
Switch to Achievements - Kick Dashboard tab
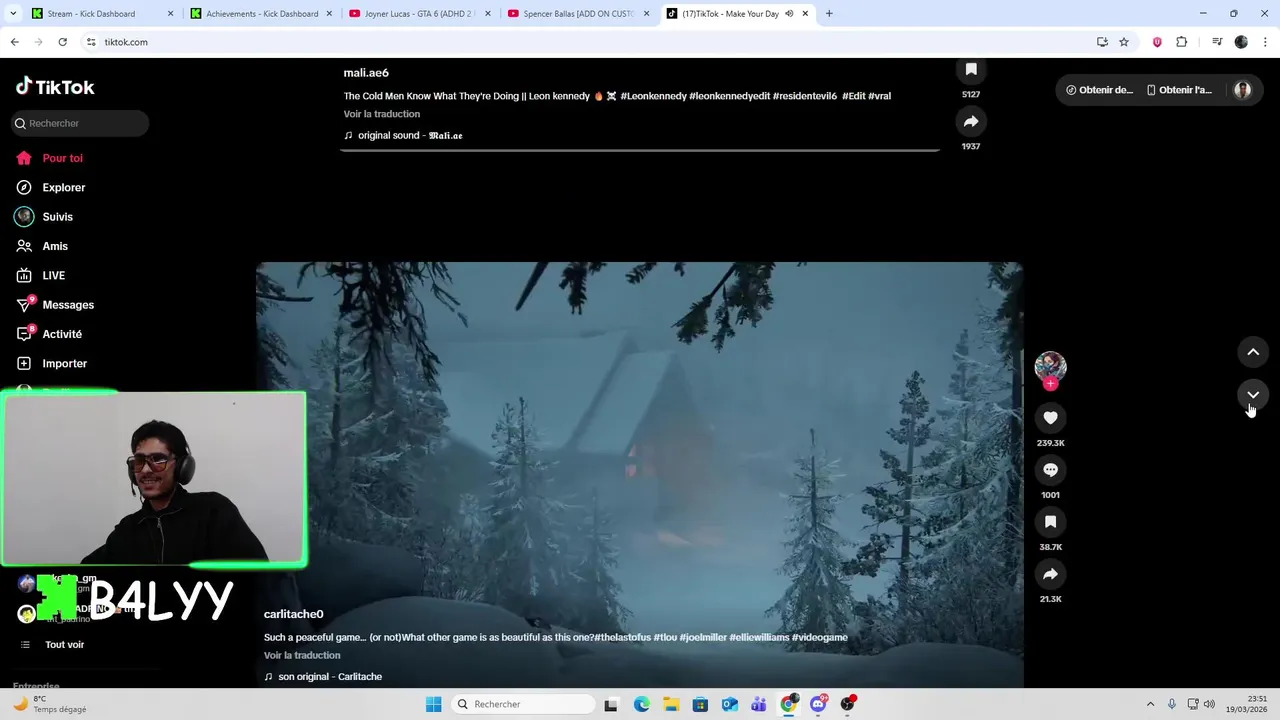pos(262,14)
